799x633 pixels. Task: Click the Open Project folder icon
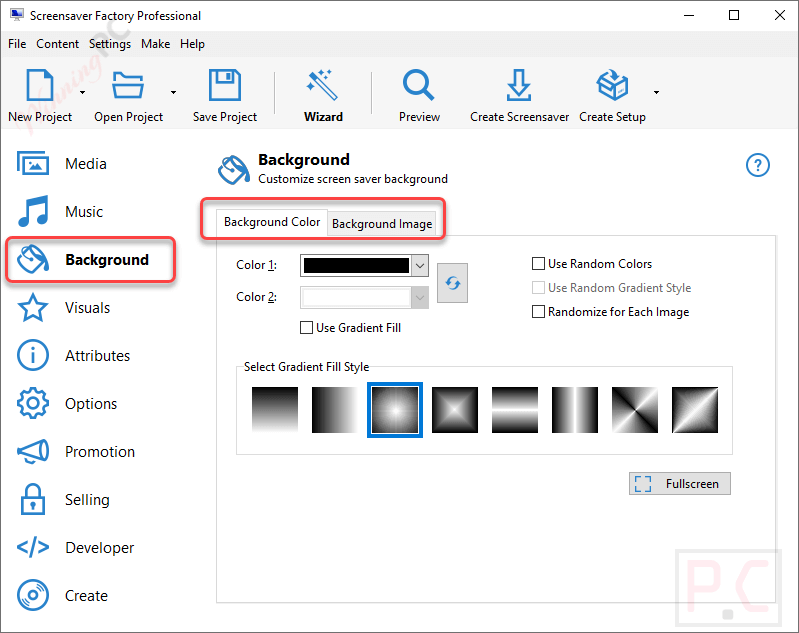pyautogui.click(x=128, y=85)
